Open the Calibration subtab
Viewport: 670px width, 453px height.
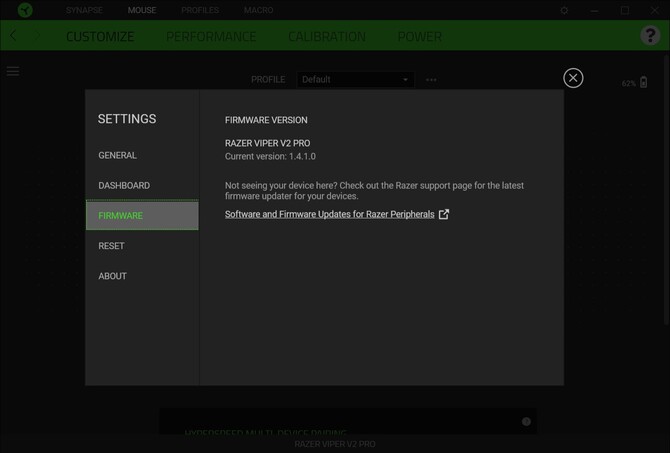[327, 37]
